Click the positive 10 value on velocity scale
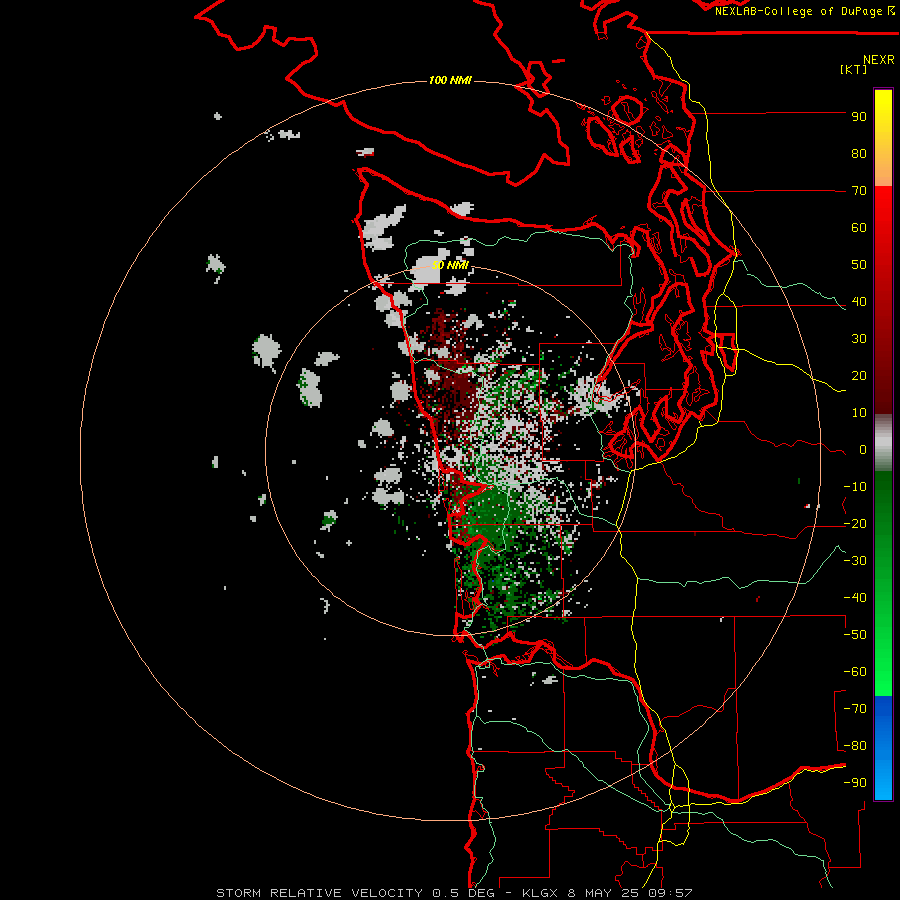900x900 pixels. click(859, 413)
